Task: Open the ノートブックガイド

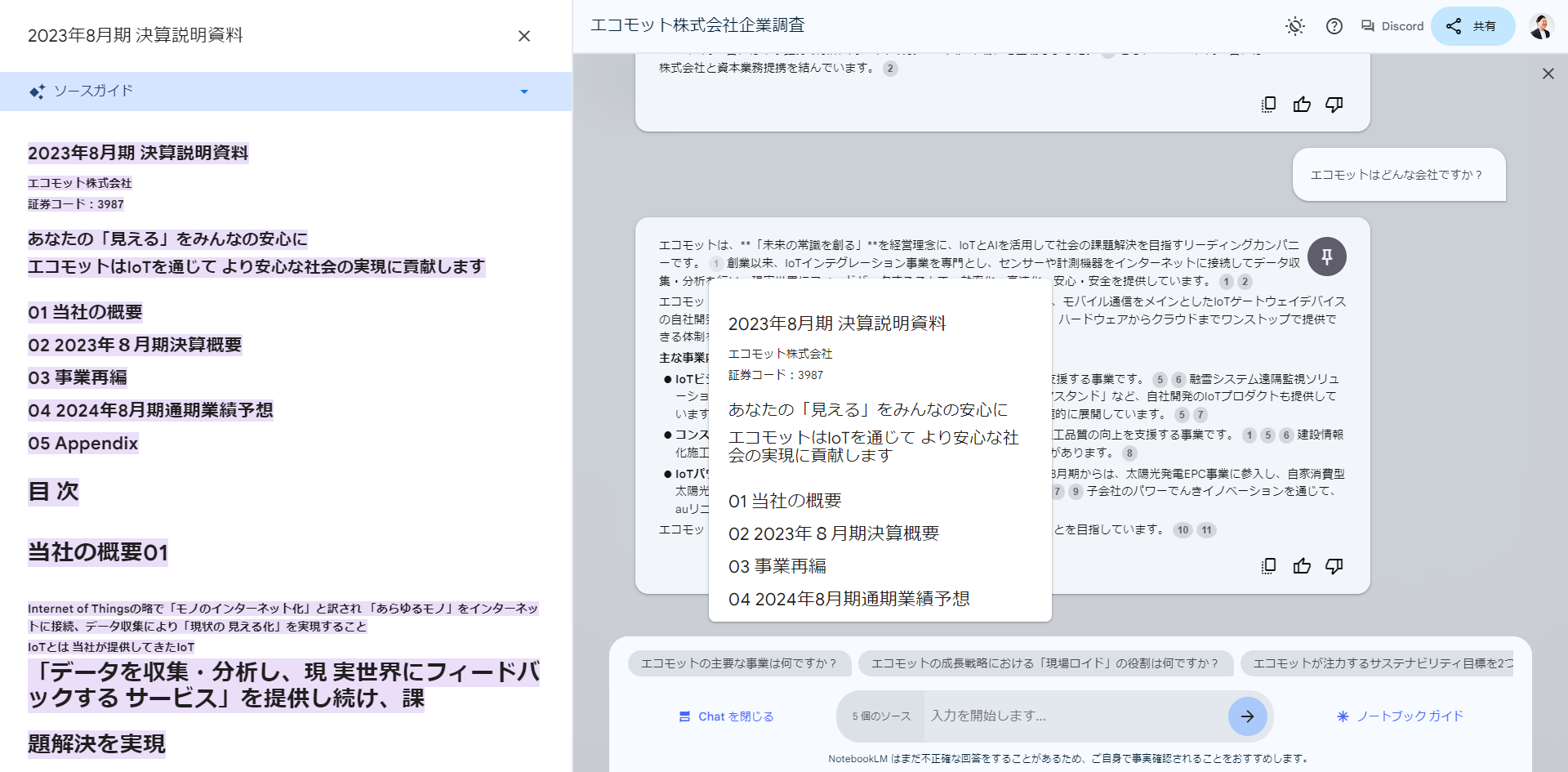Action: coord(1400,716)
